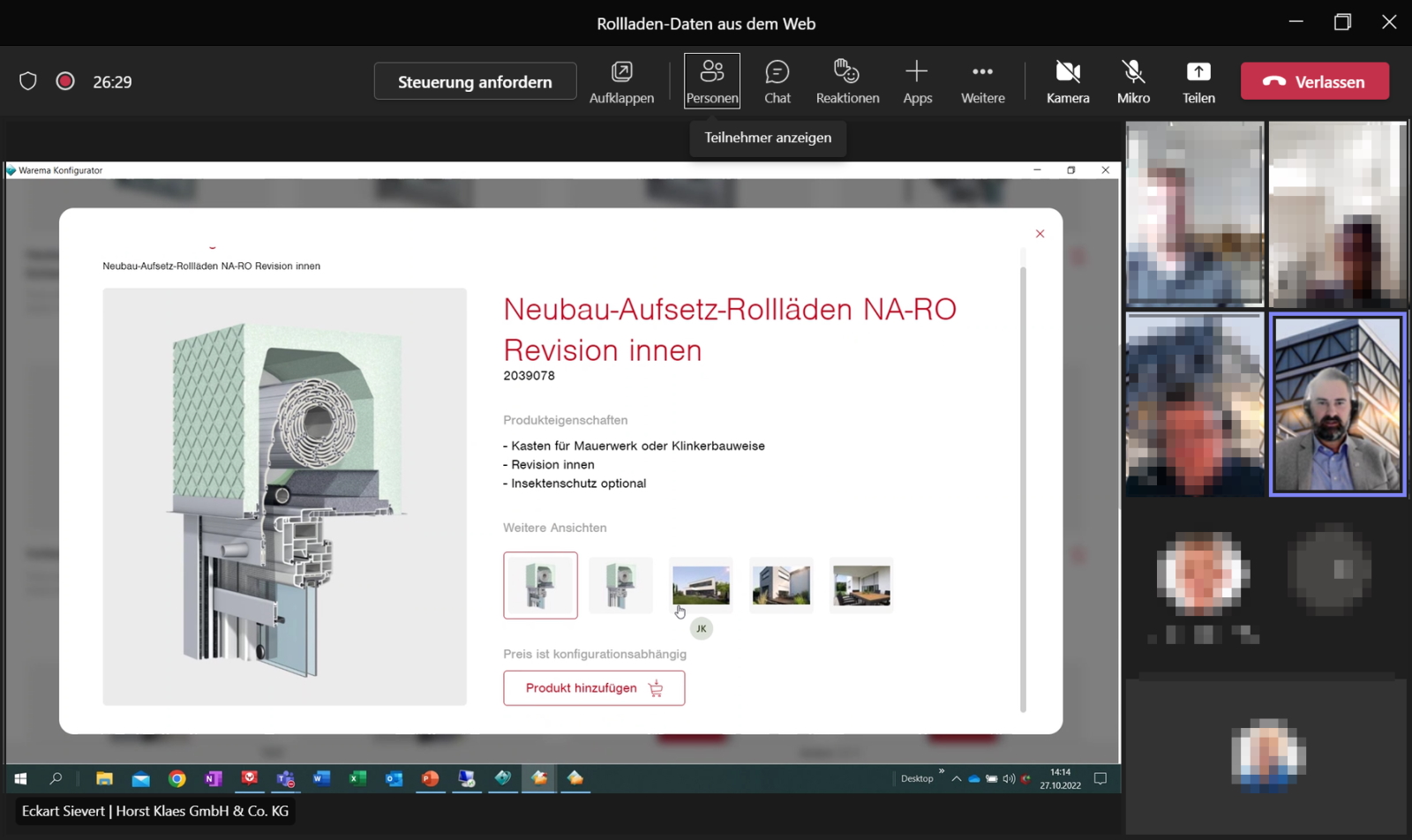Unmute the Mikro
Image resolution: width=1412 pixels, height=840 pixels.
click(1133, 82)
